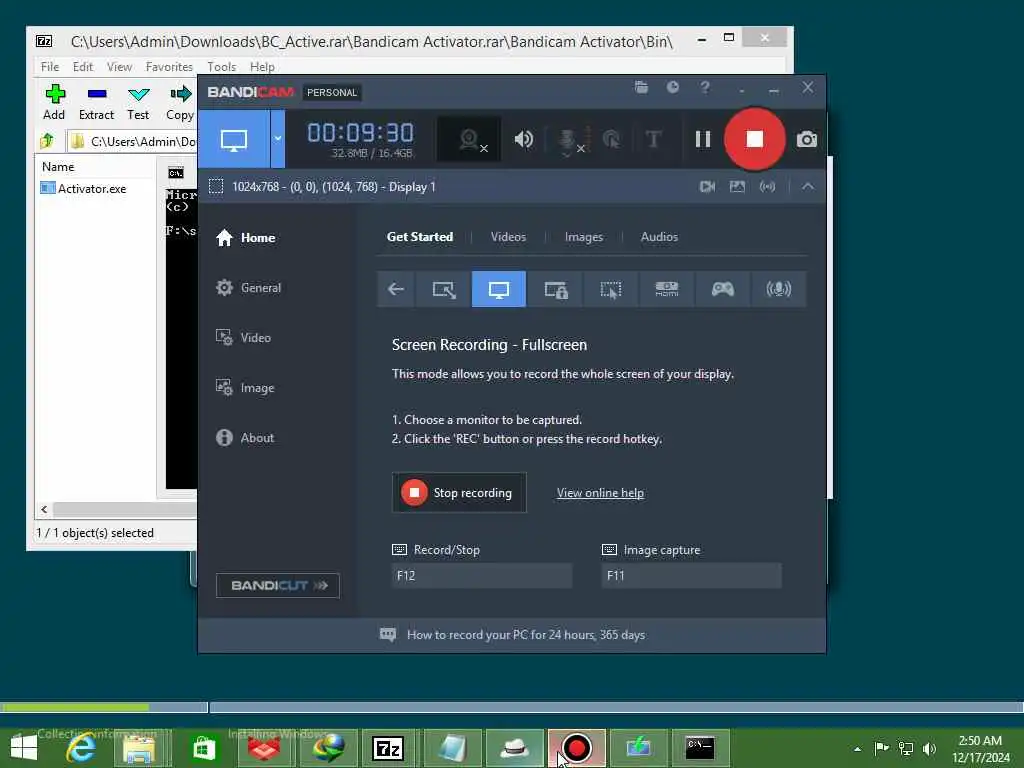Open the mode dropdown next to the monitor button
This screenshot has height=768, width=1024.
[x=278, y=138]
